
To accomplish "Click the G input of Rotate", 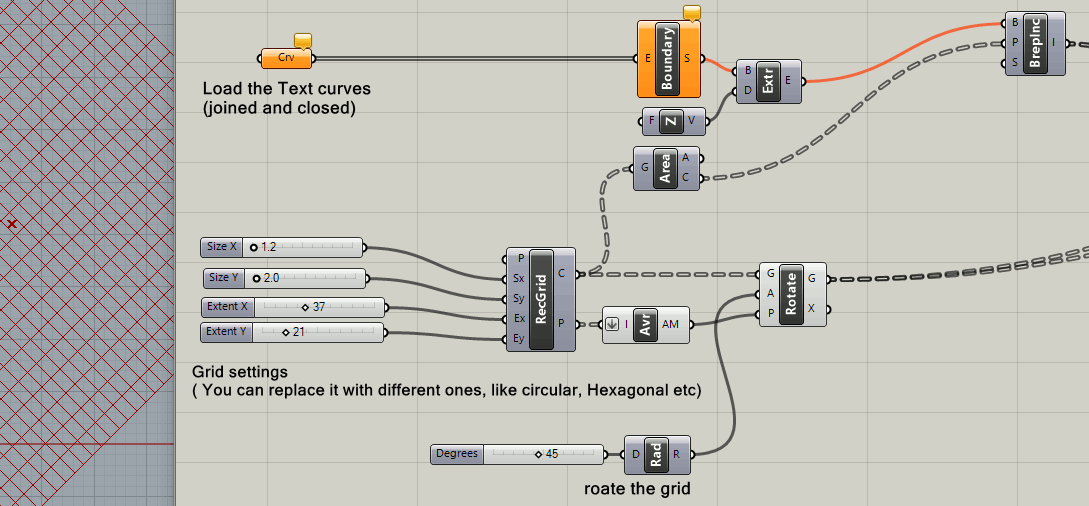I will pyautogui.click(x=771, y=273).
